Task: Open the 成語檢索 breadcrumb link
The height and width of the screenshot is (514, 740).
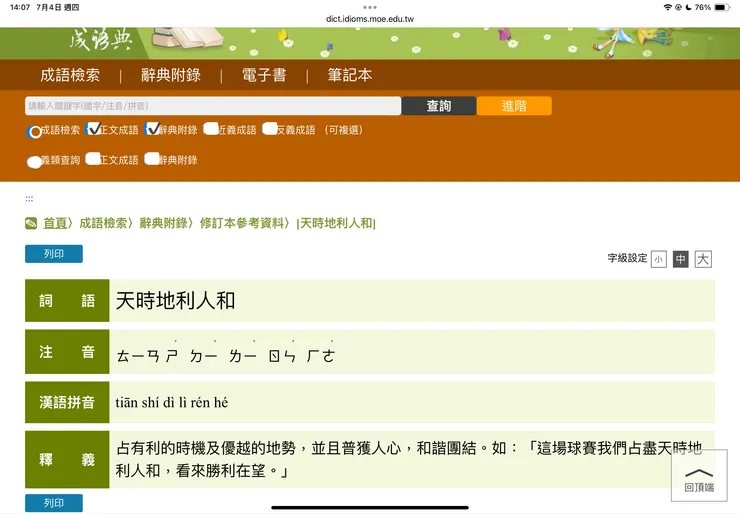Action: tap(103, 223)
